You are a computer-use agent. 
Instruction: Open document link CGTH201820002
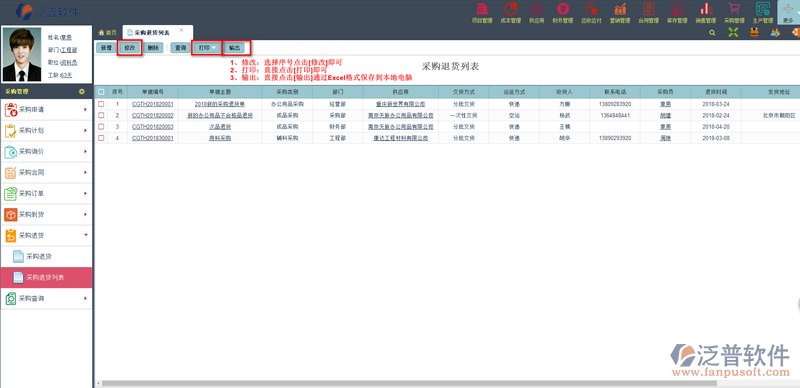pos(153,115)
